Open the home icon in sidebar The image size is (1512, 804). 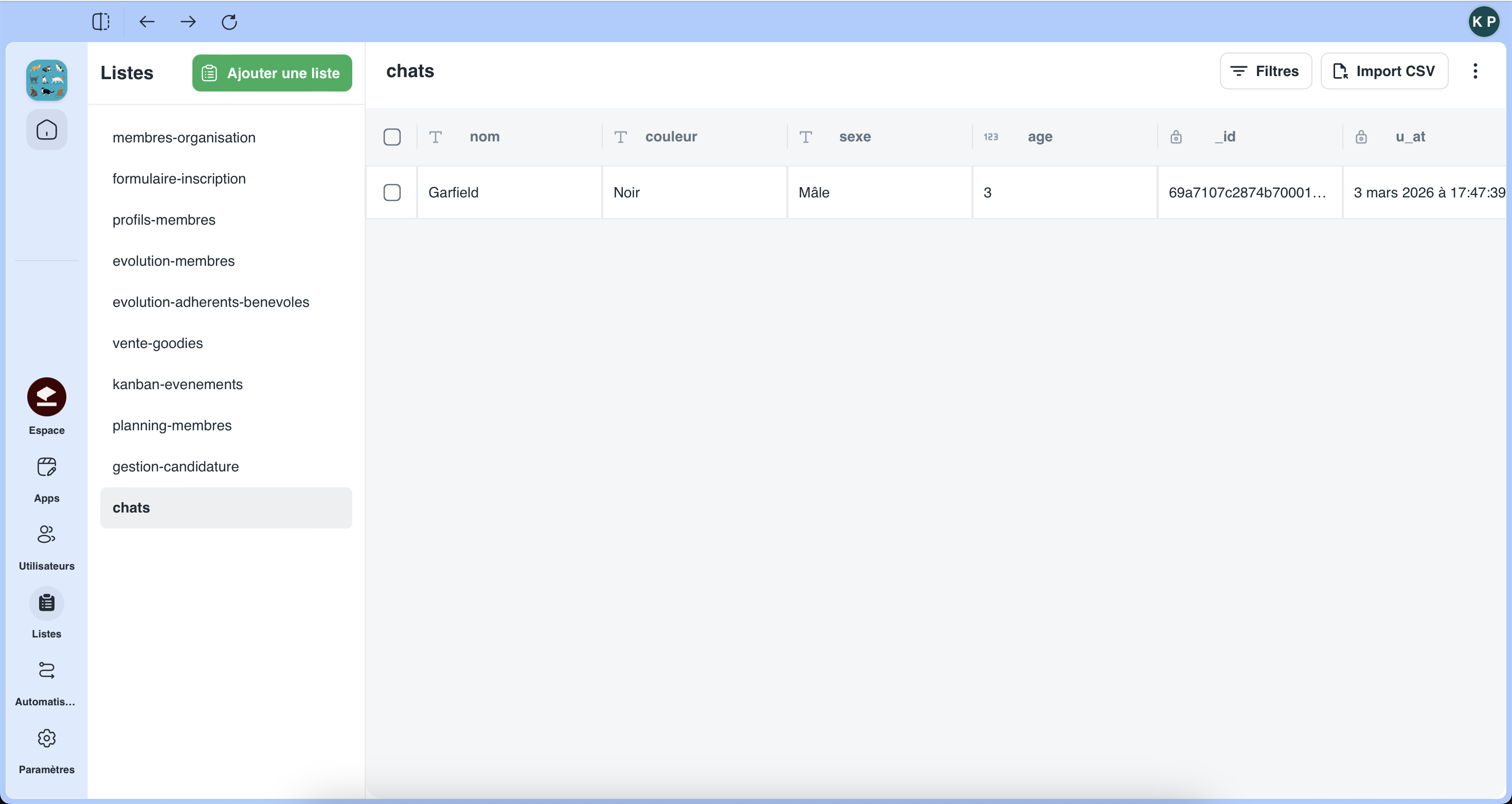pyautogui.click(x=46, y=130)
